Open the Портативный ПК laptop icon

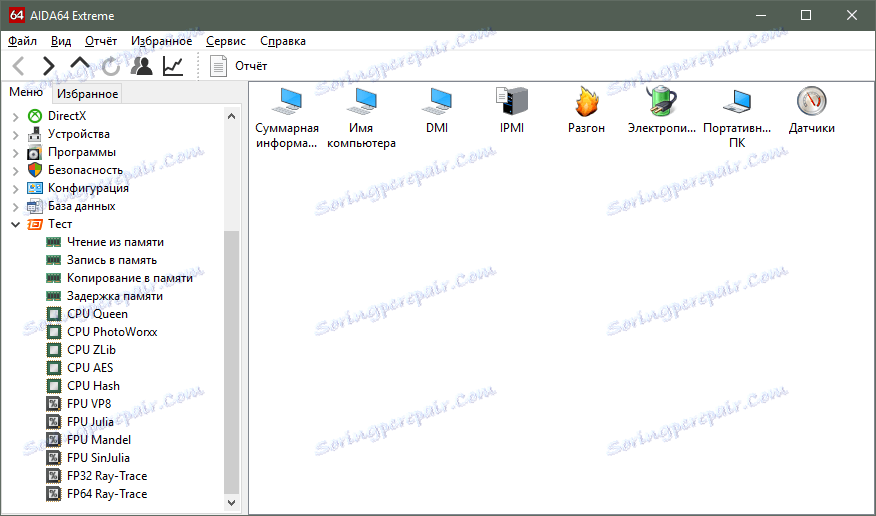(737, 102)
